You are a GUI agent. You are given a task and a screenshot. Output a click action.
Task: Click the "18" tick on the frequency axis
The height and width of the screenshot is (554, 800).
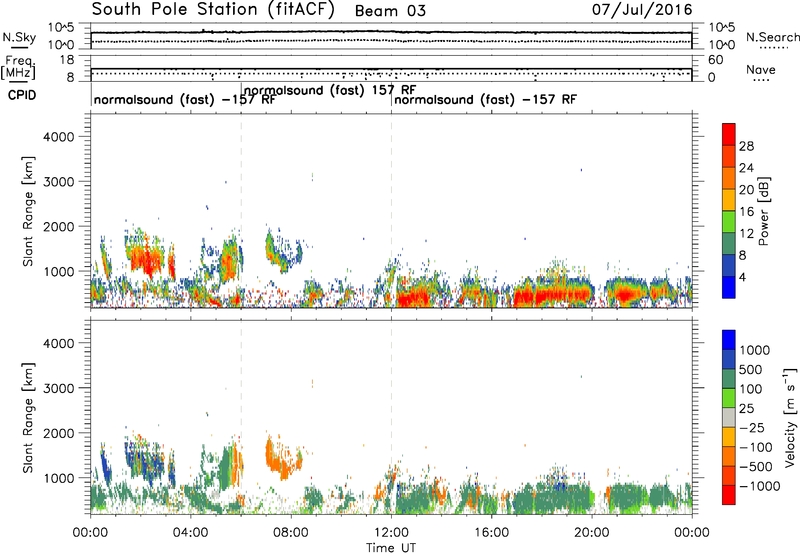coord(67,60)
